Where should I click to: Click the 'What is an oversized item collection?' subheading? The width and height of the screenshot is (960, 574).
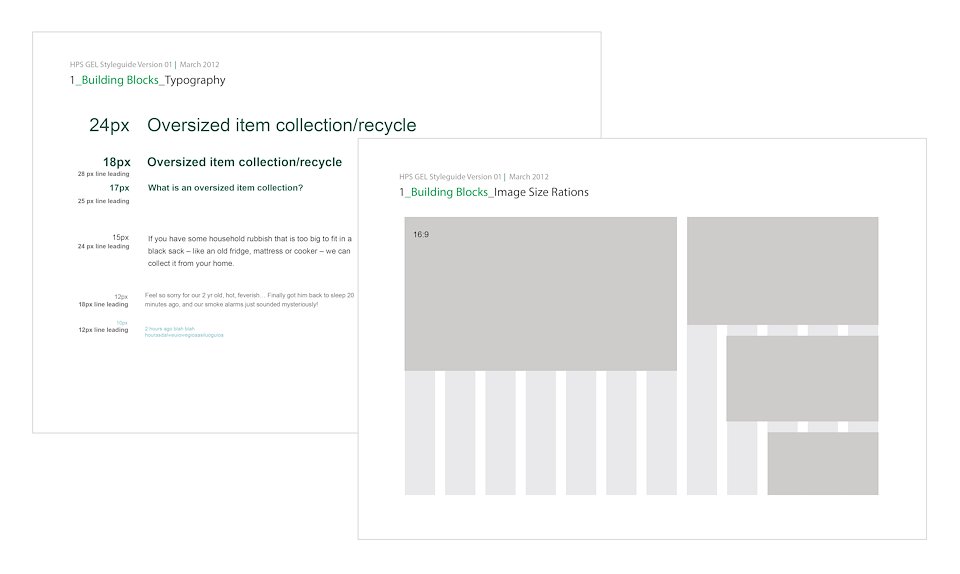tap(225, 188)
